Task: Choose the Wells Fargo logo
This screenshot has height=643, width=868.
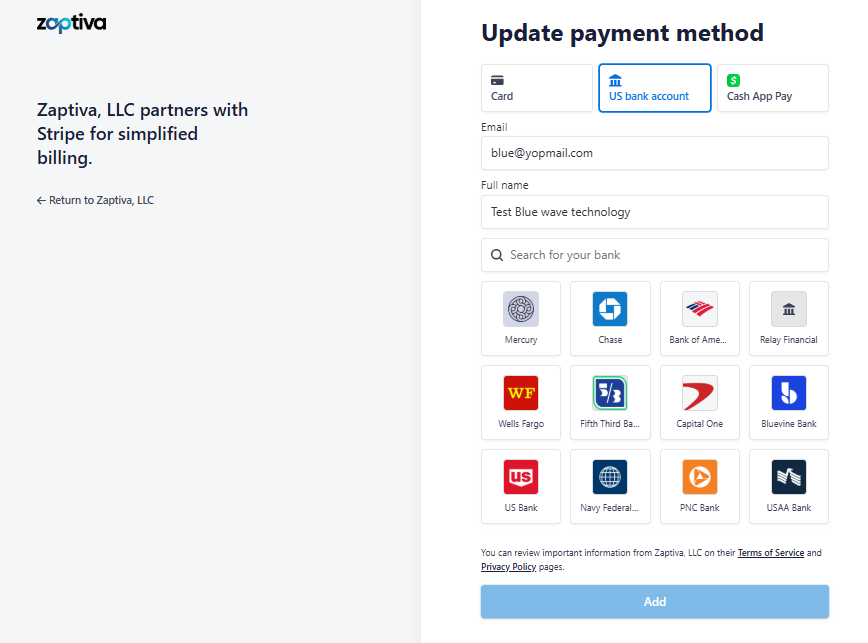Action: (x=520, y=393)
